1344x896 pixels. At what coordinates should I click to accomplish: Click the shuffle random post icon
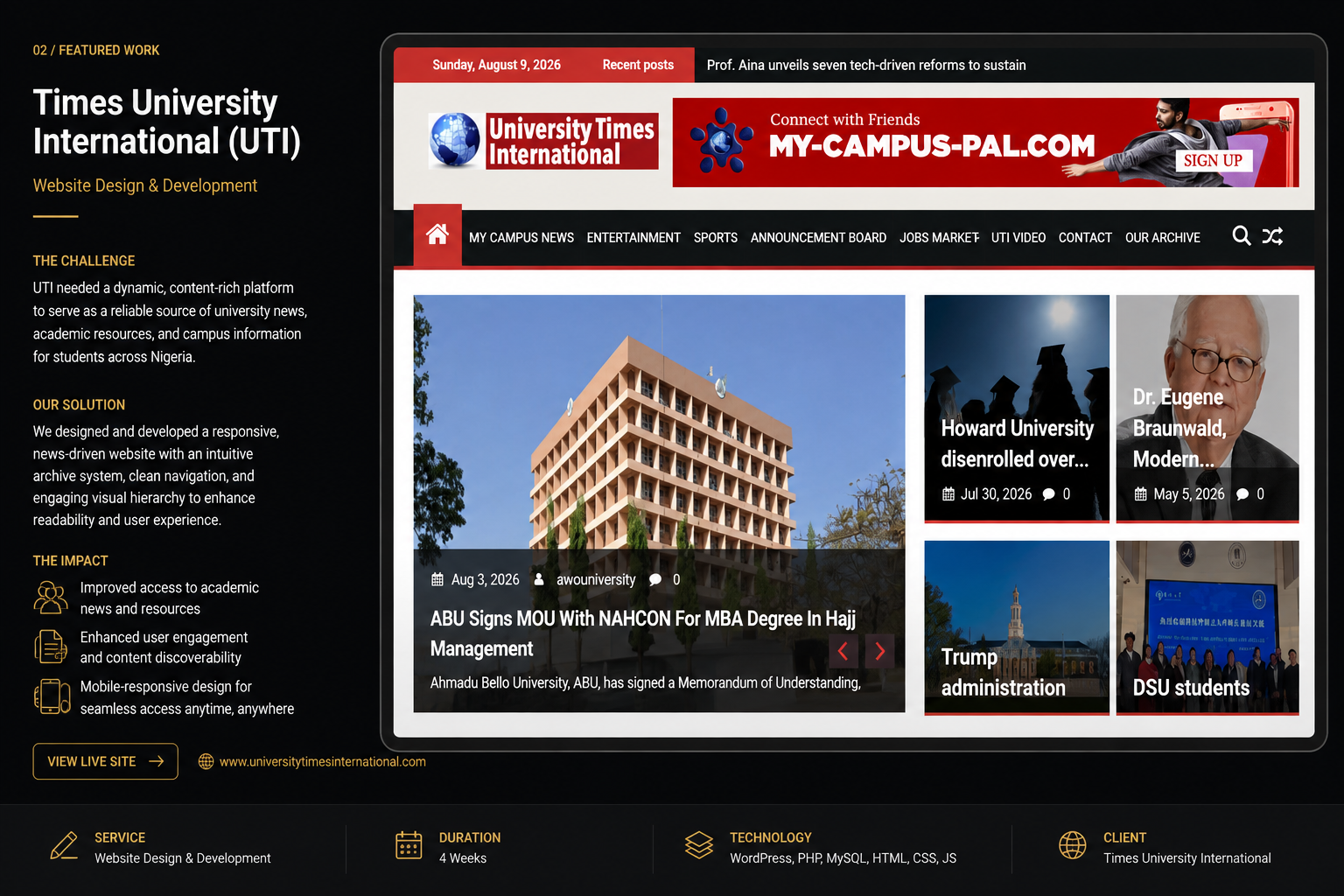1272,236
